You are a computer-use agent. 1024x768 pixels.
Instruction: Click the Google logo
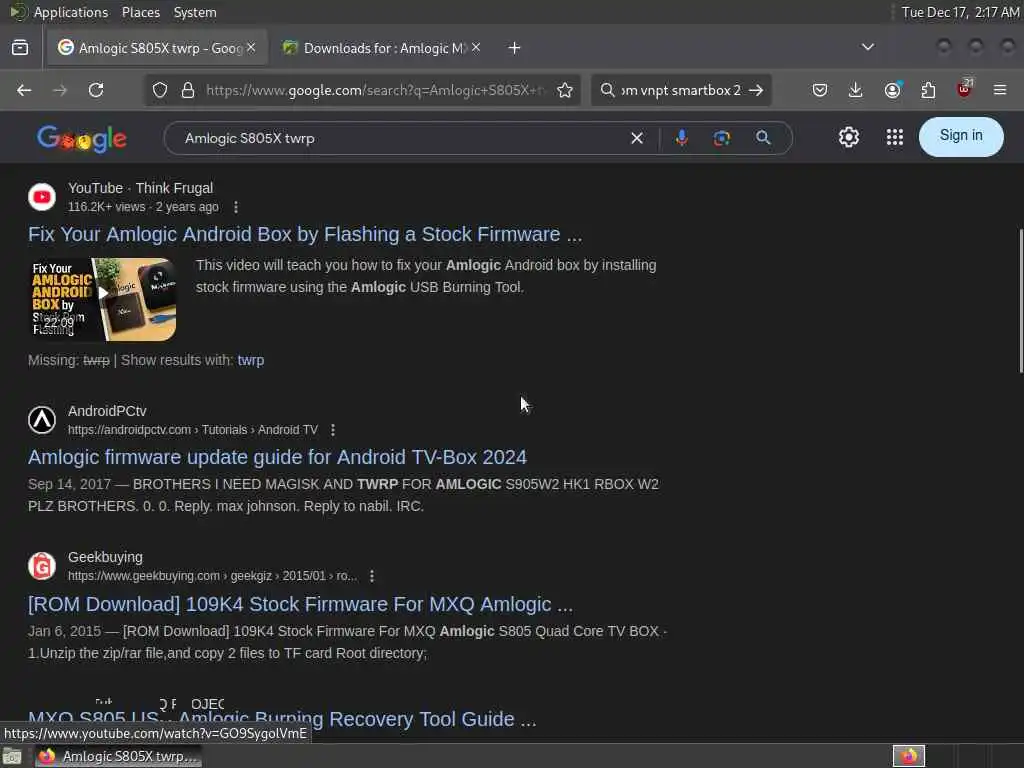click(82, 138)
